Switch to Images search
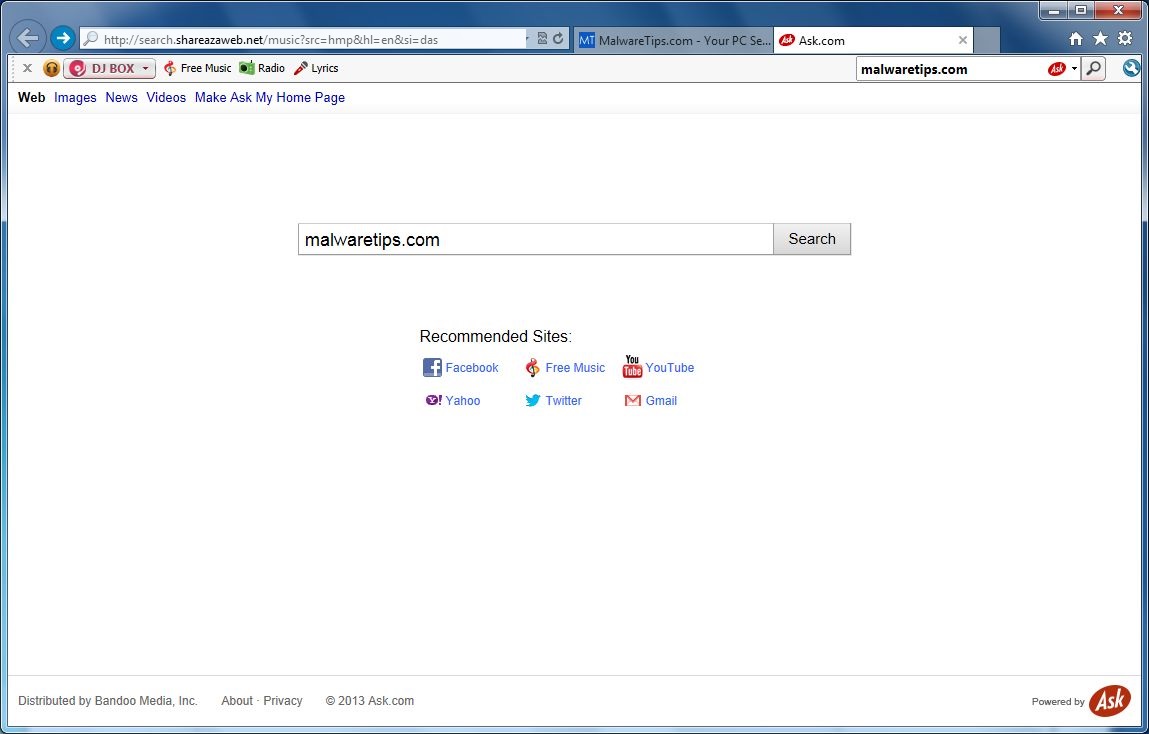Image resolution: width=1149 pixels, height=734 pixels. coord(75,97)
